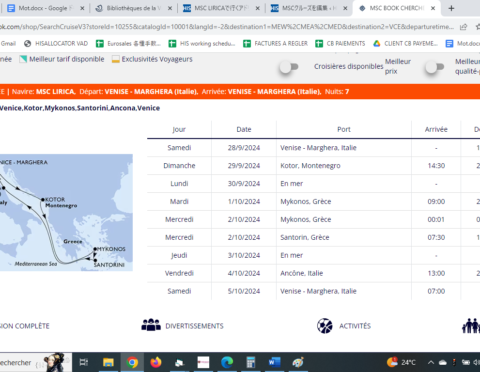Open the Paint palette app in taskbar
Screen dimensions: 480x372
[298, 362]
